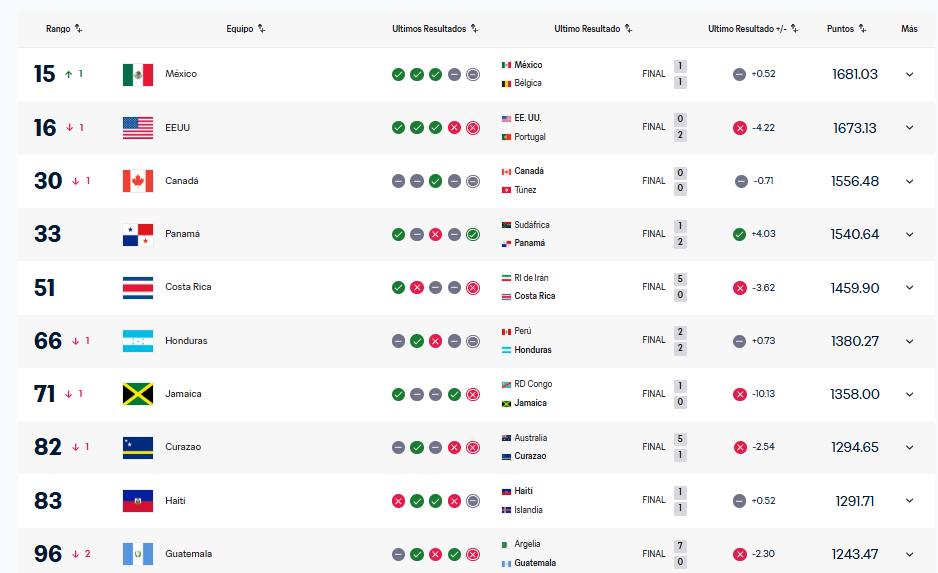
Task: Expand the México row details
Action: [909, 74]
